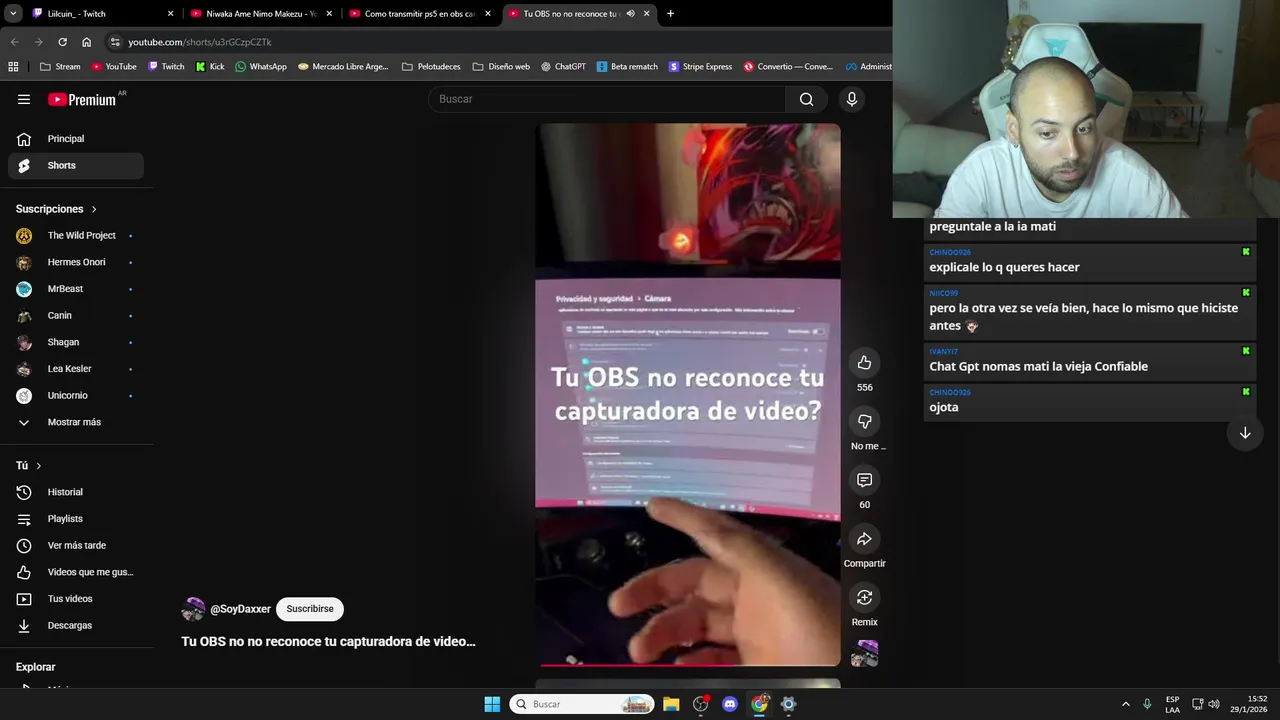Click the red progress bar of the short
Viewport: 1280px width, 720px height.
point(689,664)
